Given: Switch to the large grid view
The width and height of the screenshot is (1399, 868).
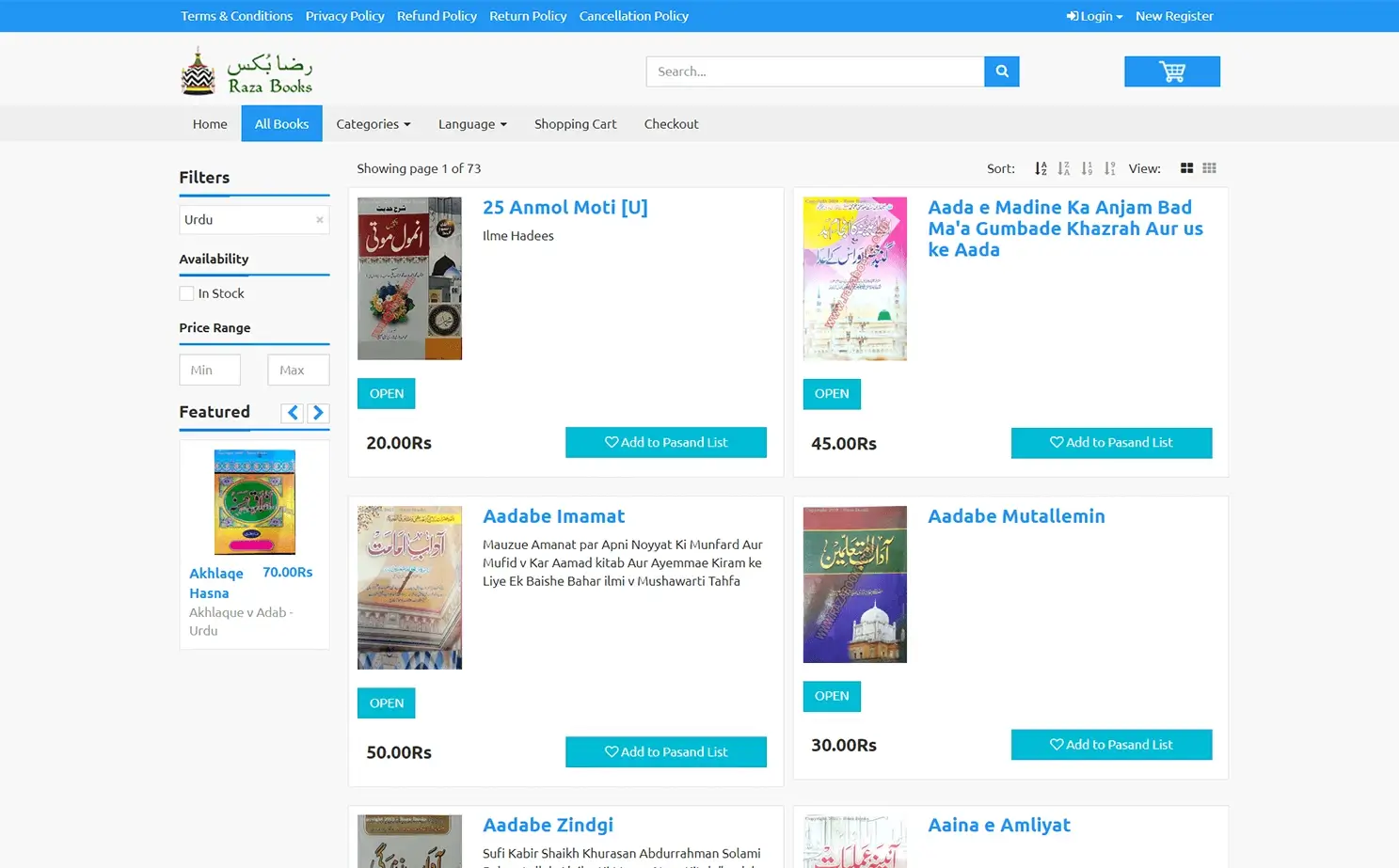Looking at the screenshot, I should tap(1186, 168).
